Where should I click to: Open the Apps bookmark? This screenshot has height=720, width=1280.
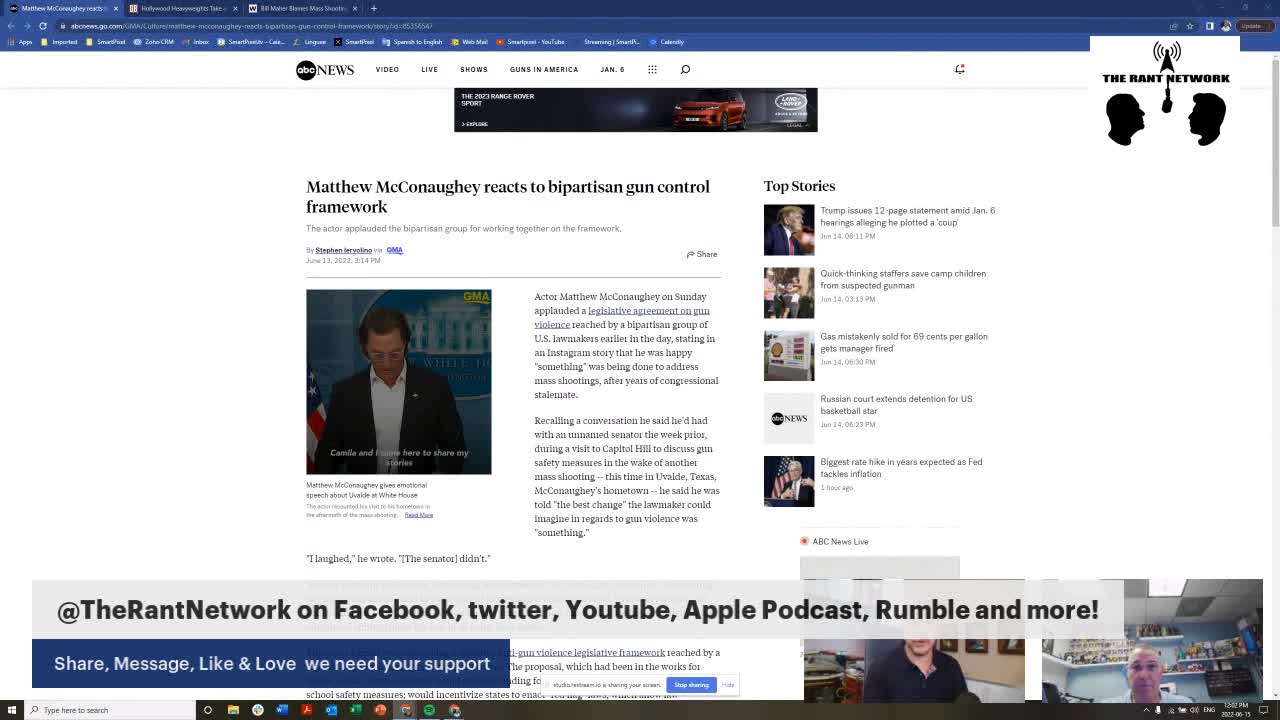point(20,42)
